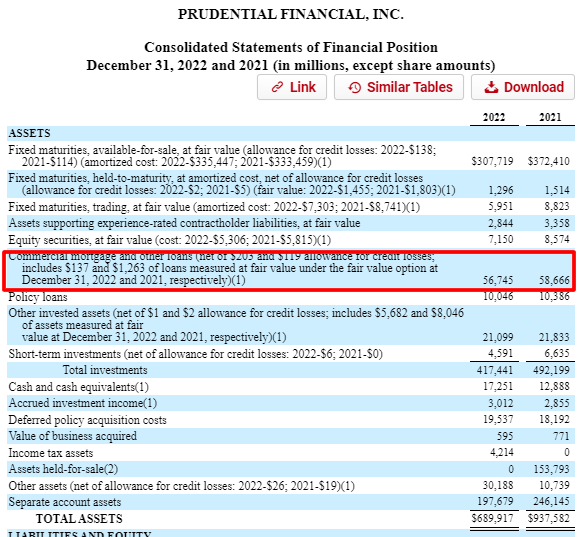Viewport: 580px width, 537px height.
Task: Click the 771 business acquired value
Action: pos(562,436)
